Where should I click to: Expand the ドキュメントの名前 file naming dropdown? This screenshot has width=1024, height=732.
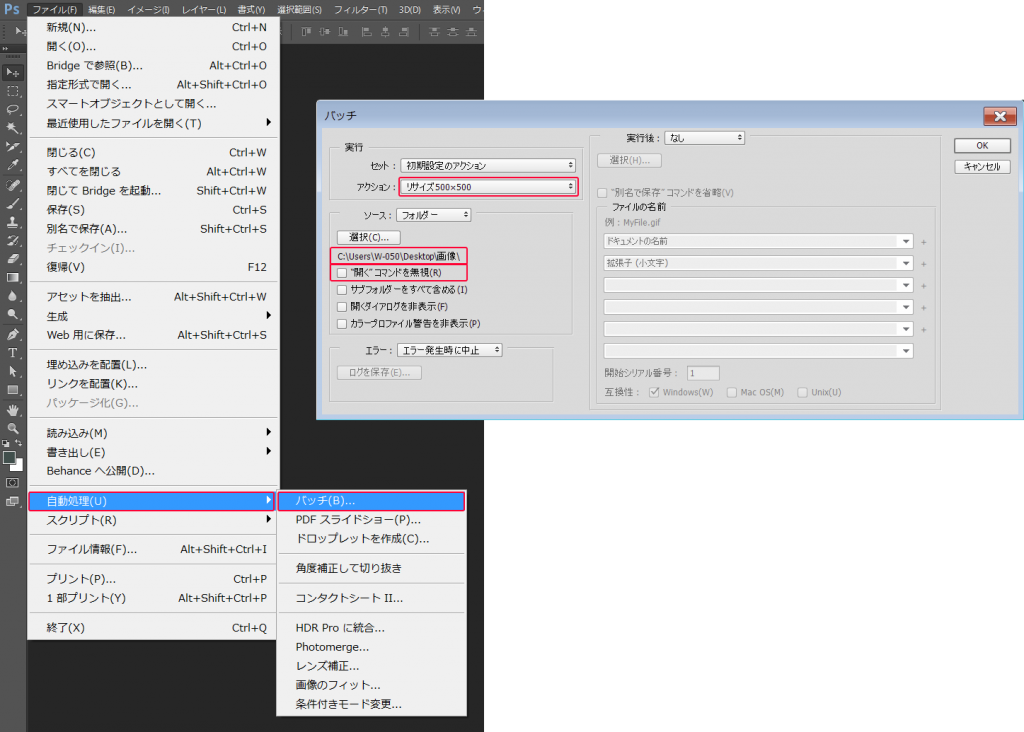[x=758, y=242]
